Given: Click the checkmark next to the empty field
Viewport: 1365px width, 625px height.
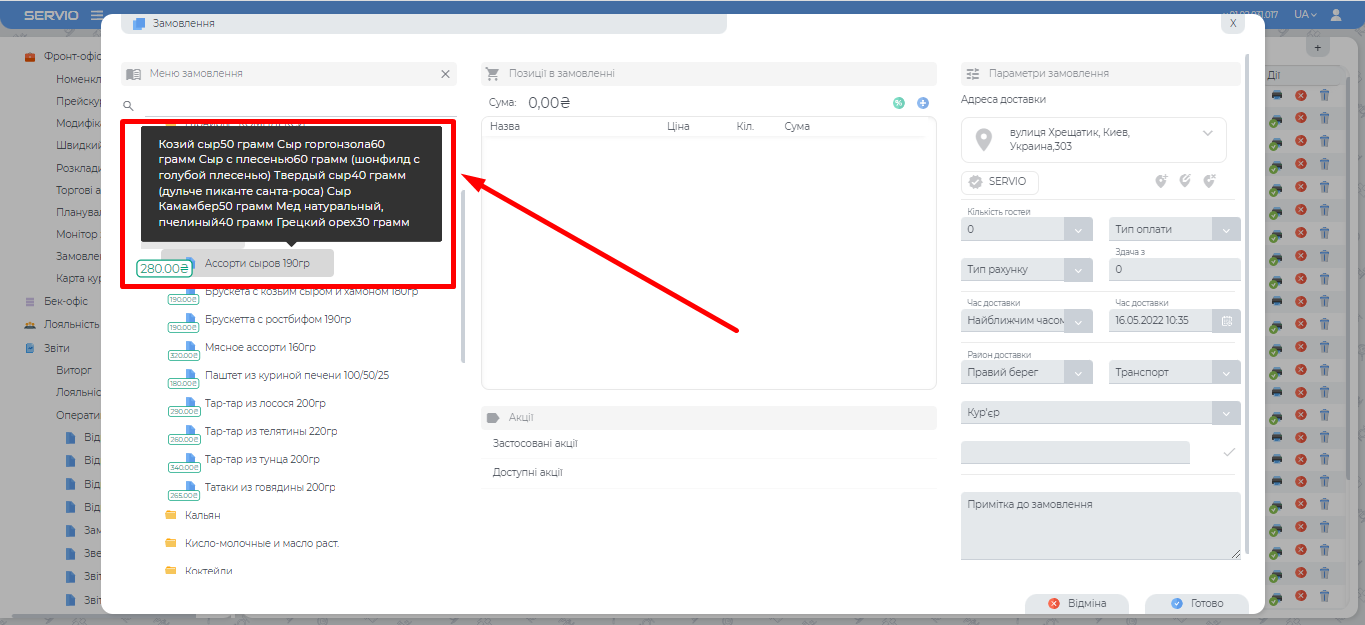Looking at the screenshot, I should coord(1229,452).
